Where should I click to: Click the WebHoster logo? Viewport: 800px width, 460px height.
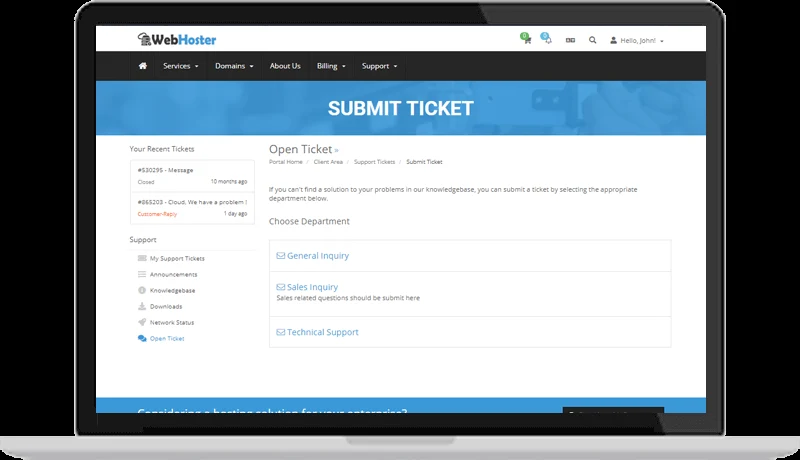(177, 39)
